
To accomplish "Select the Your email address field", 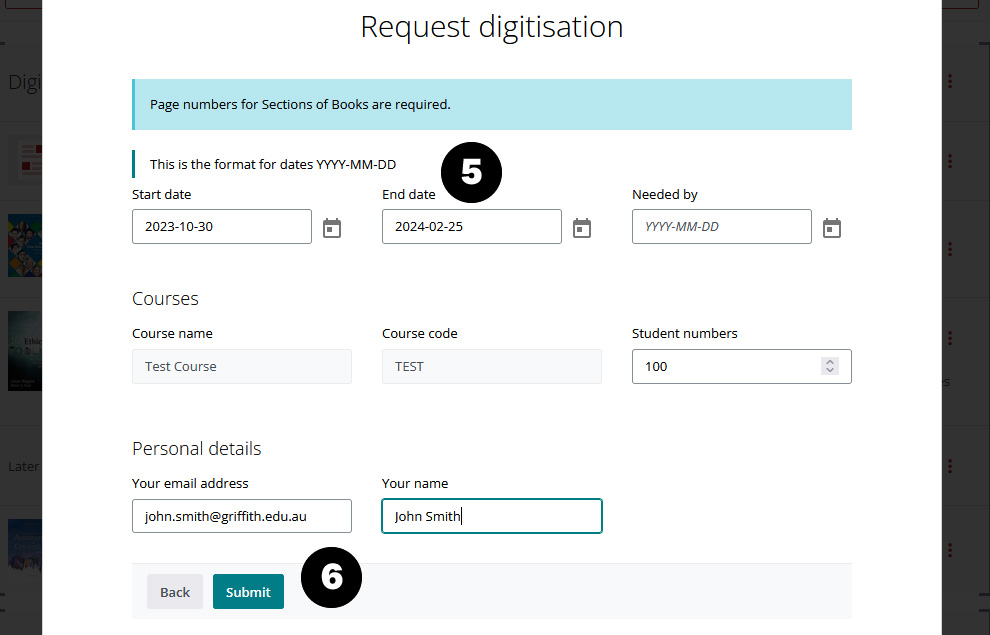I will pyautogui.click(x=241, y=517).
